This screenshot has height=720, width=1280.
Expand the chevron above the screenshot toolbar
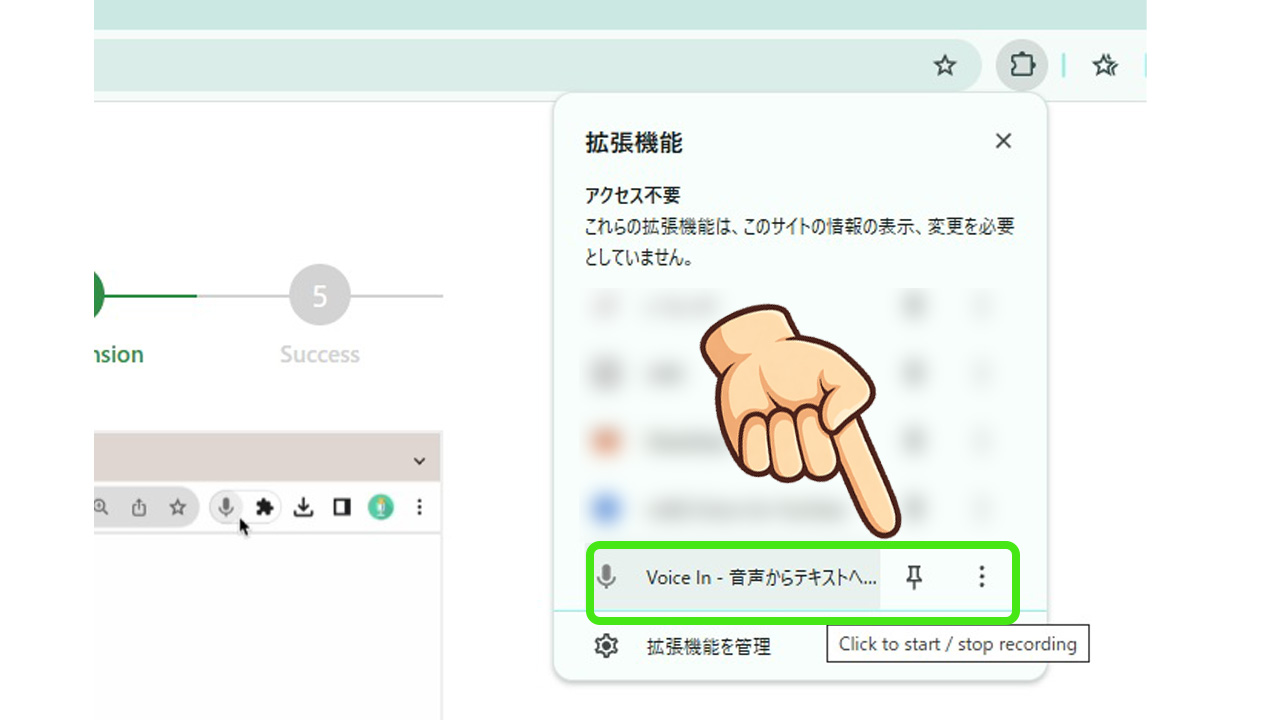(419, 460)
